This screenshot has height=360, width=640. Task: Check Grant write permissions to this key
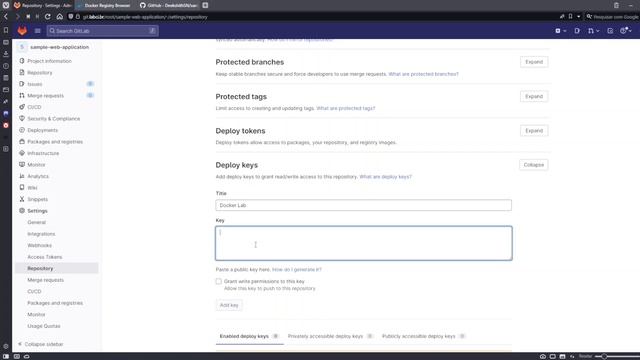(218, 281)
